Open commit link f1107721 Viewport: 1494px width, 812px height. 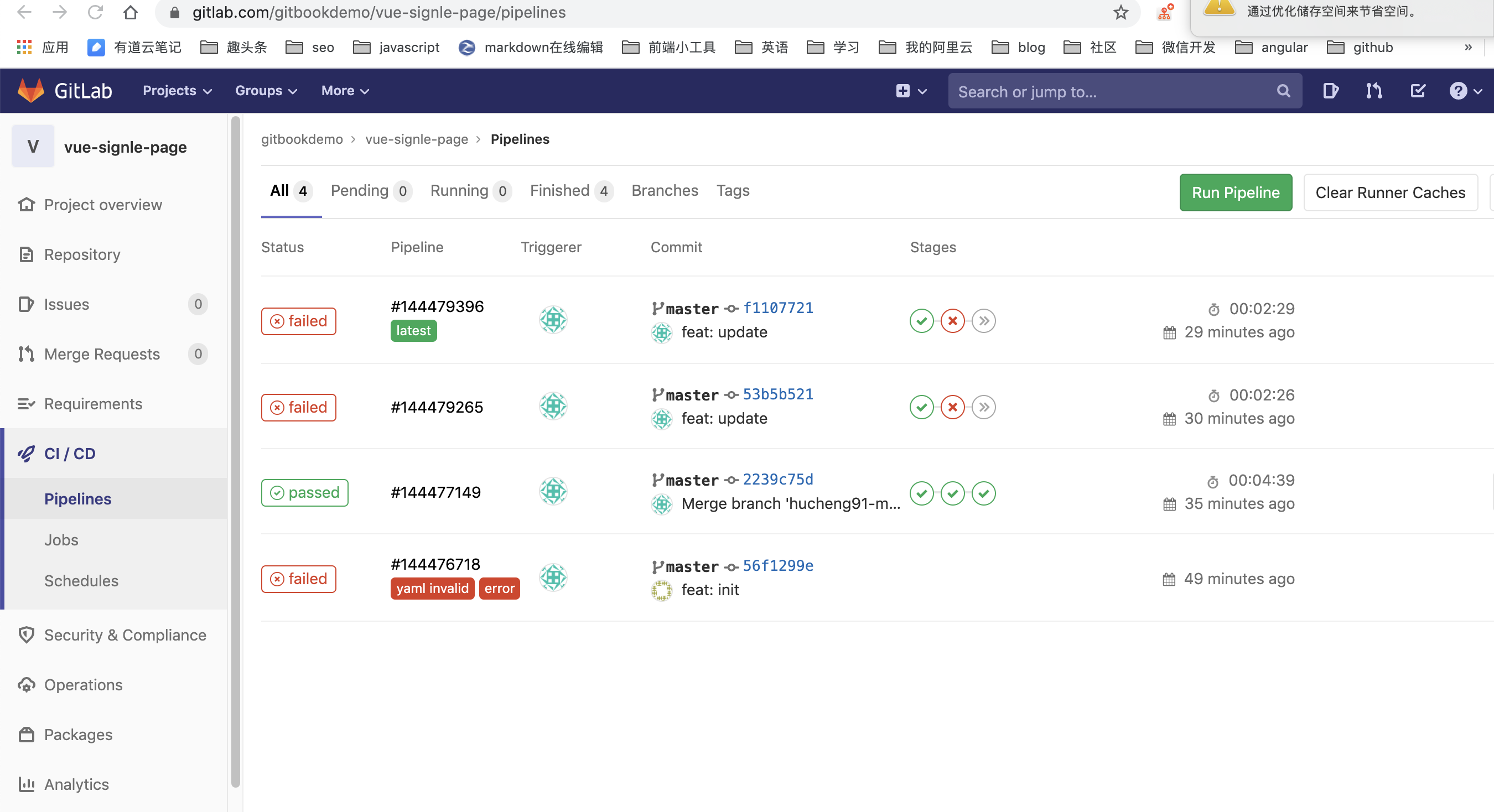(x=777, y=308)
